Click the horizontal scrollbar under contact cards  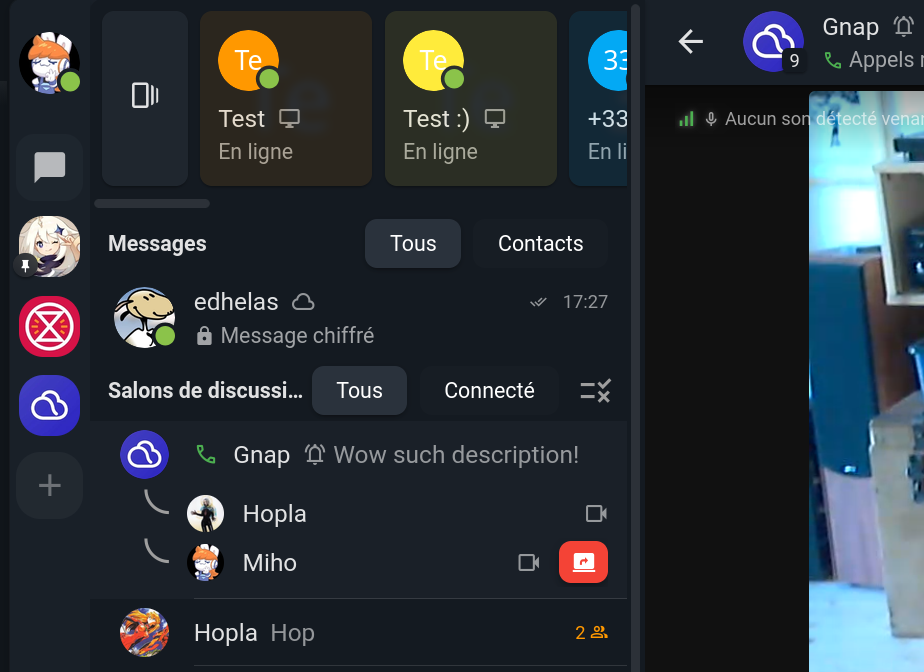pyautogui.click(x=152, y=203)
